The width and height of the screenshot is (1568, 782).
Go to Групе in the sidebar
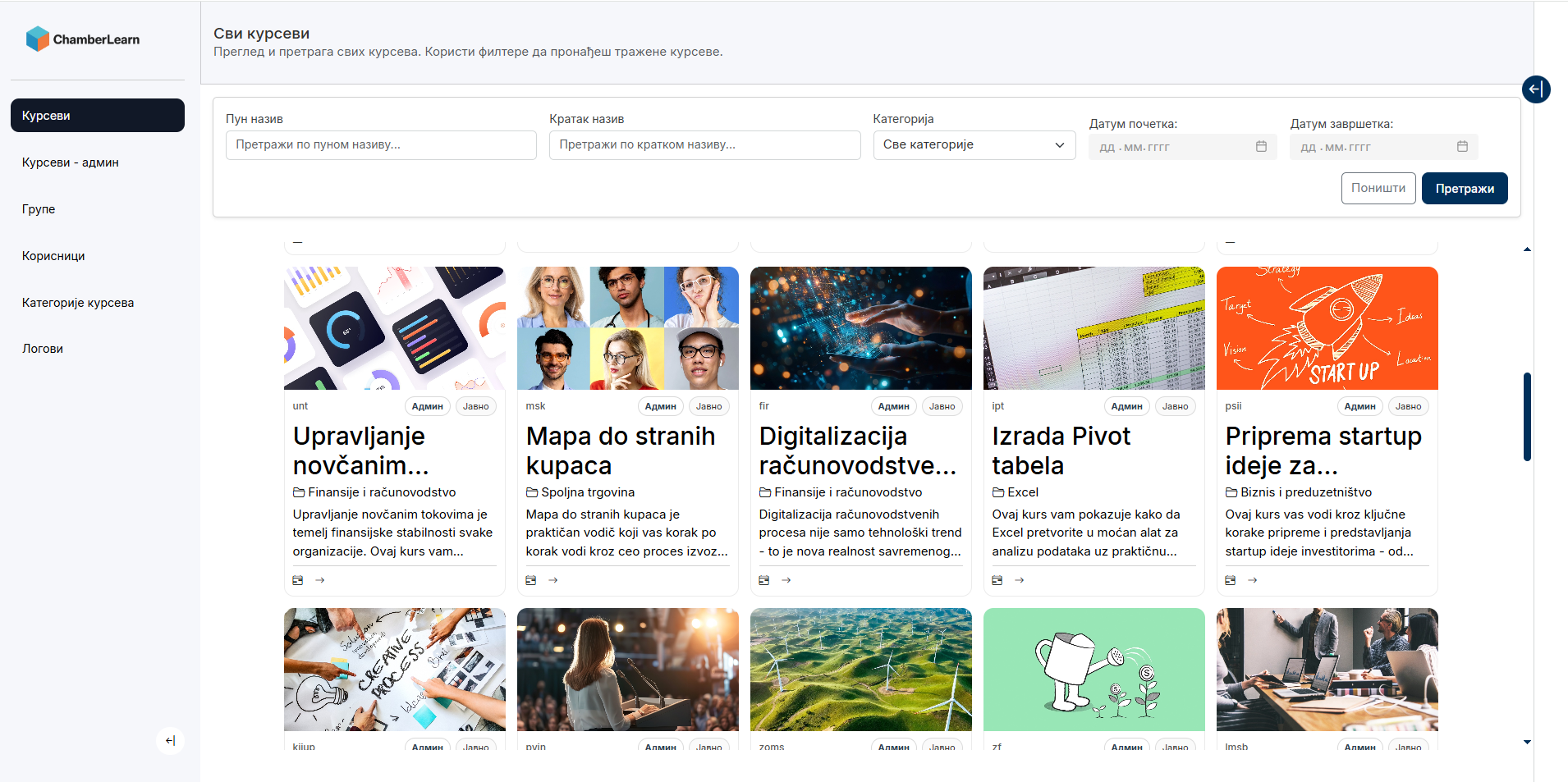coord(98,209)
